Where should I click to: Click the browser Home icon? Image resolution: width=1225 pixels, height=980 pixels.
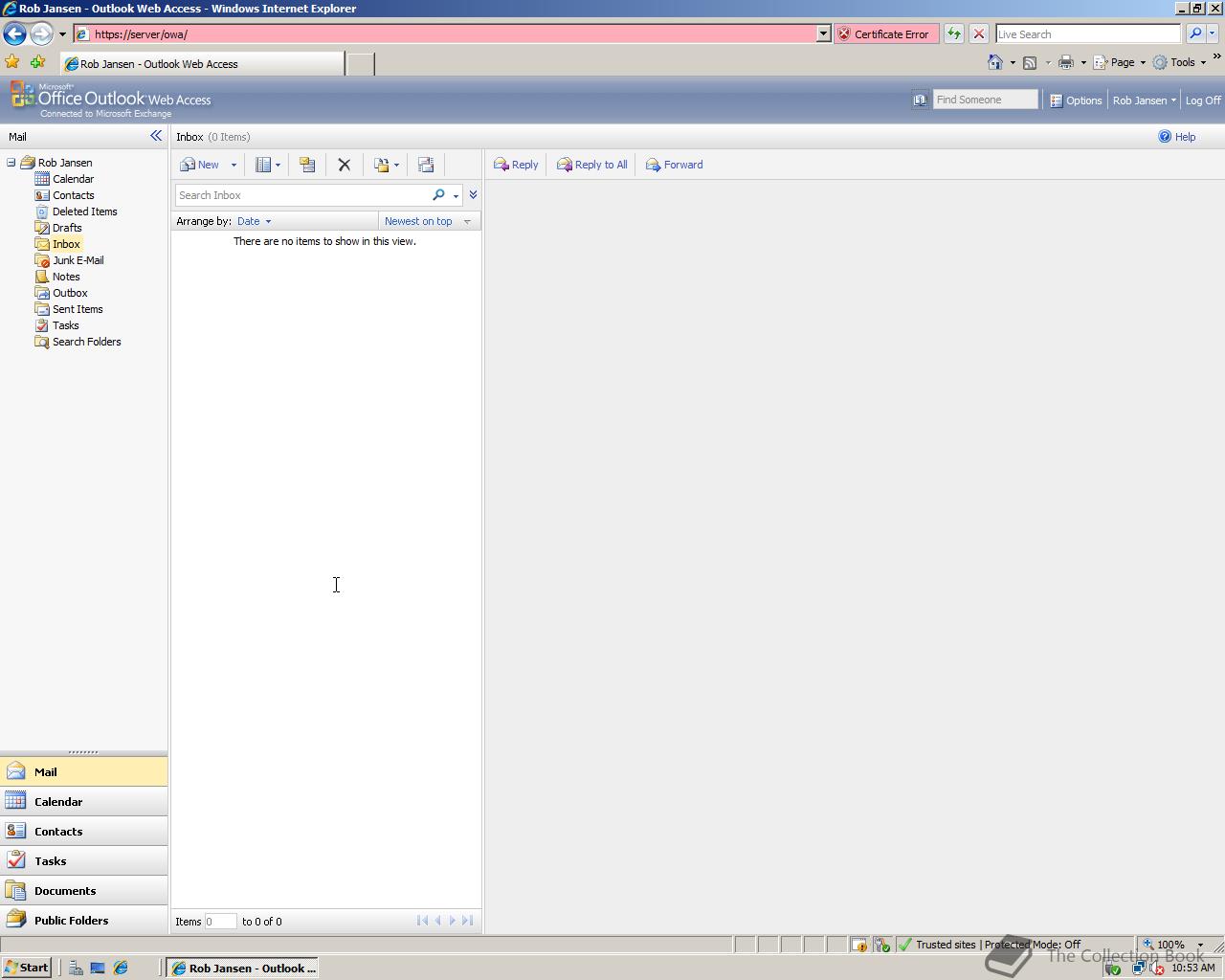pos(995,62)
